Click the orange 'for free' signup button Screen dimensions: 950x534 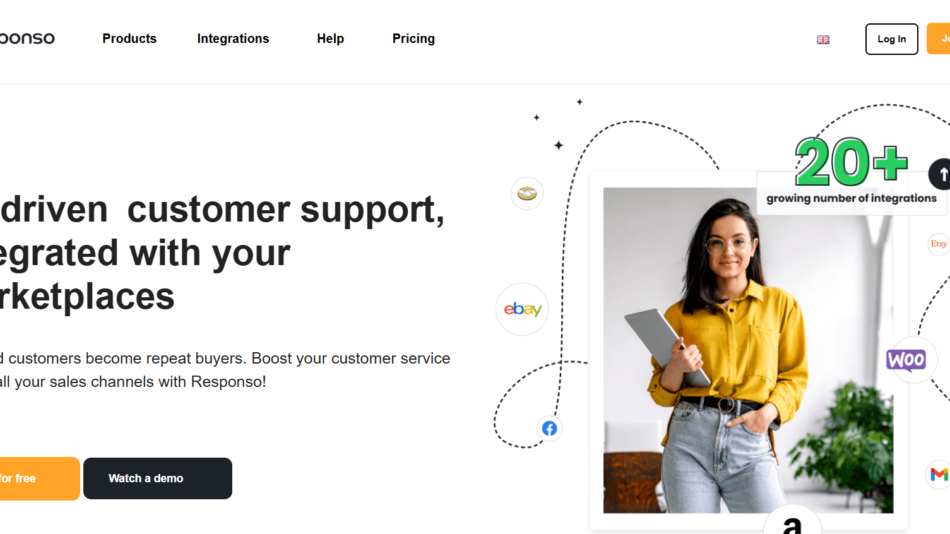pos(39,478)
